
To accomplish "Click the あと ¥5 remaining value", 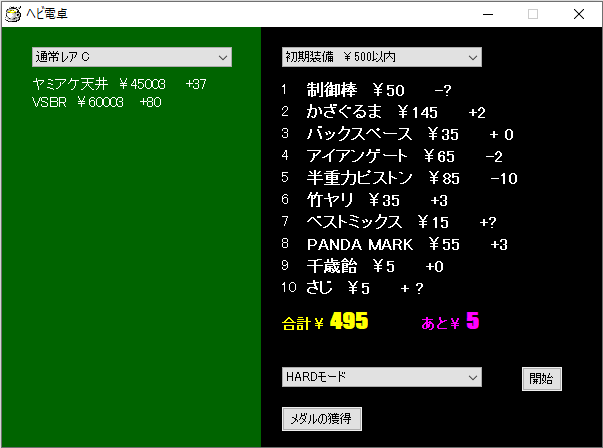I will pyautogui.click(x=450, y=321).
